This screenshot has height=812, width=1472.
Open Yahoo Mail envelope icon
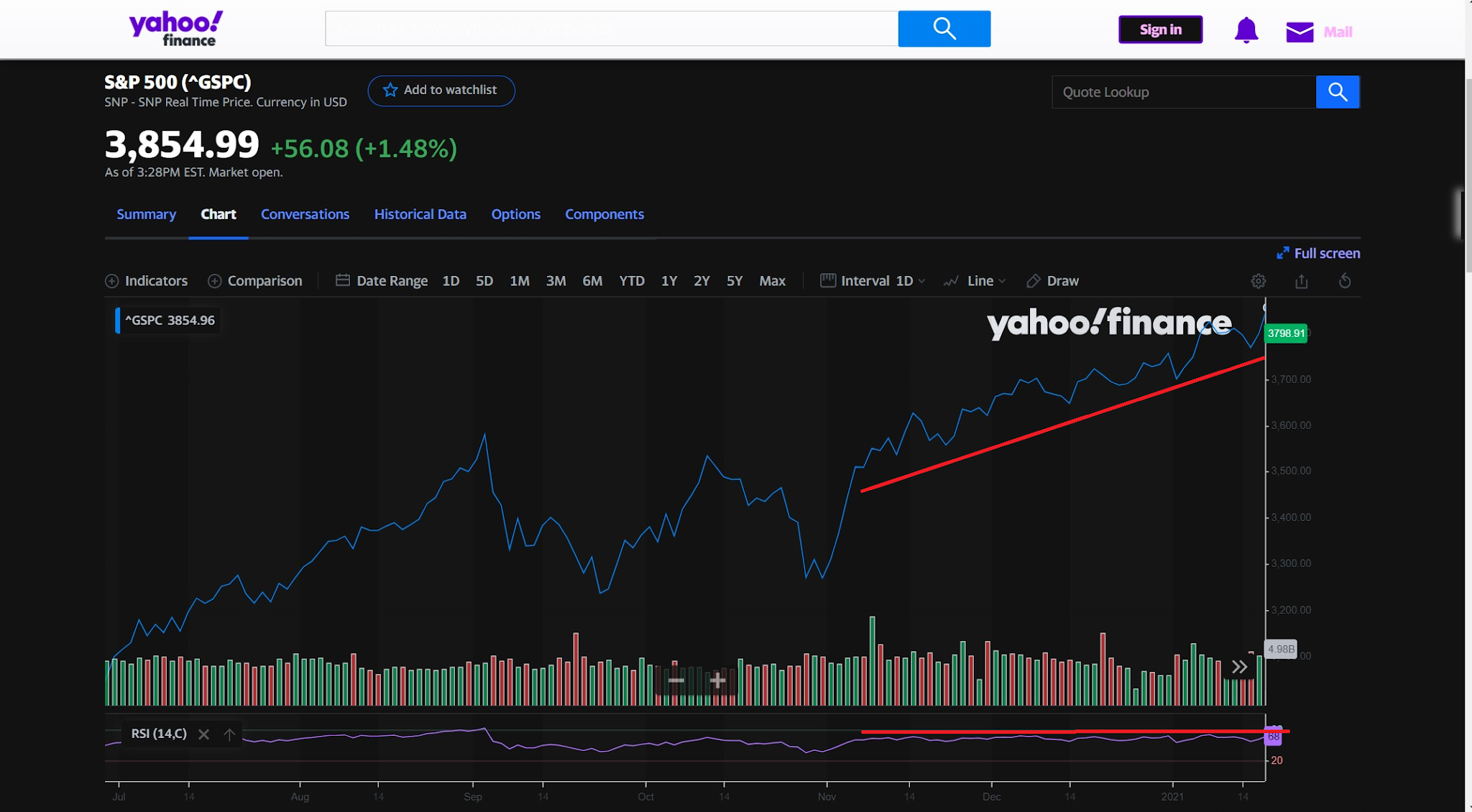[1299, 32]
